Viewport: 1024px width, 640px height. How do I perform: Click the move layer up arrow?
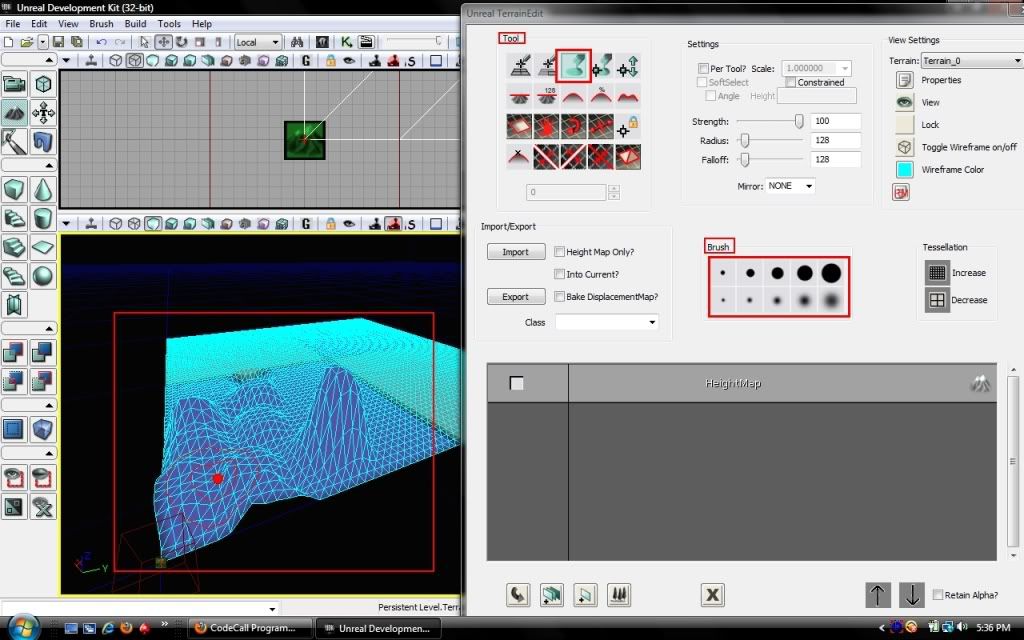[878, 594]
